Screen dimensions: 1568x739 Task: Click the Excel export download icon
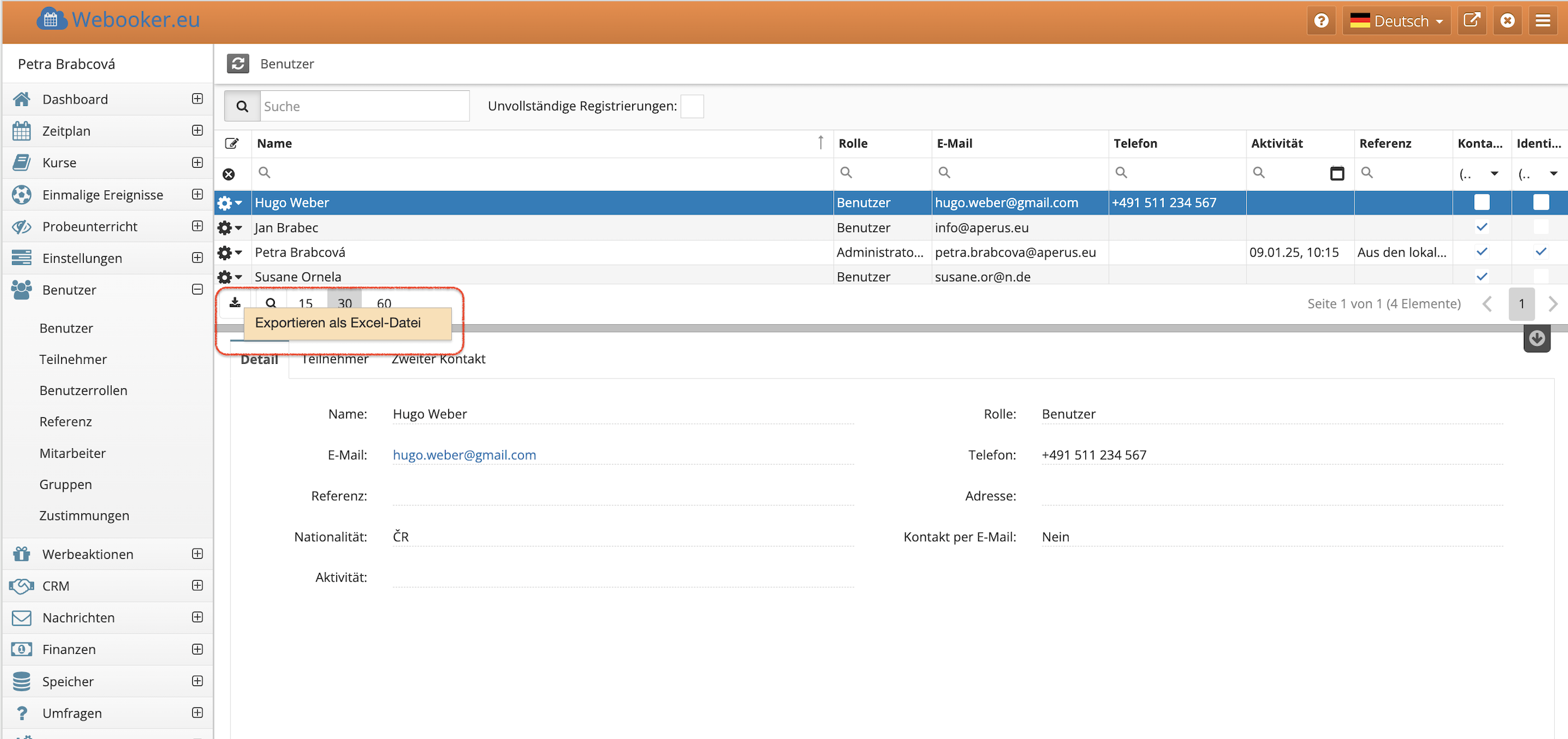235,303
